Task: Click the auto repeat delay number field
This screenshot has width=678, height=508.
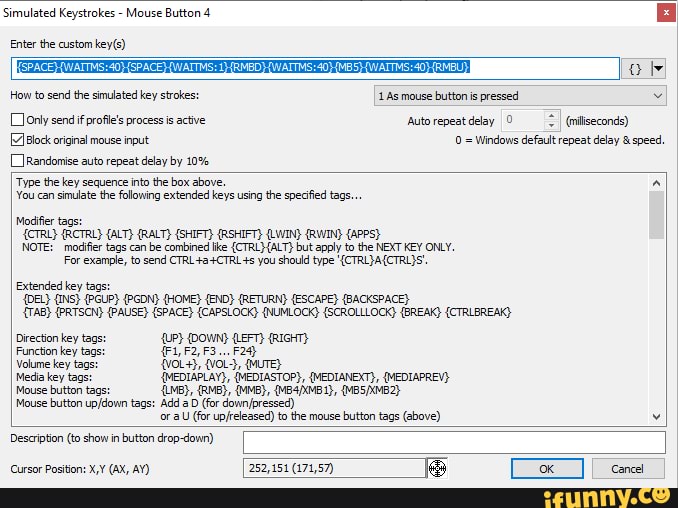Action: [521, 121]
